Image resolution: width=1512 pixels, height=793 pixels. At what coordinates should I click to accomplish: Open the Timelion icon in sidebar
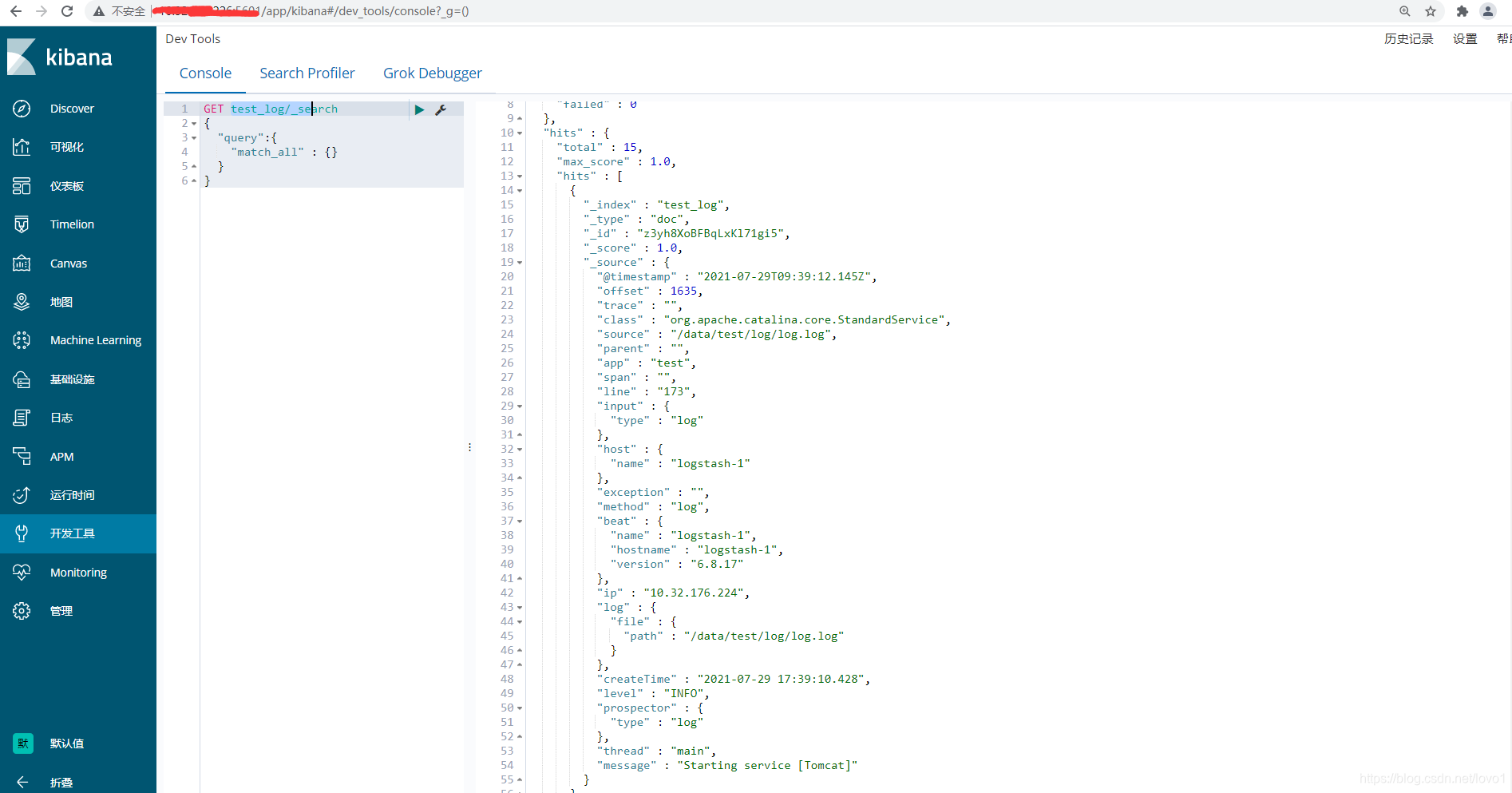coord(22,224)
